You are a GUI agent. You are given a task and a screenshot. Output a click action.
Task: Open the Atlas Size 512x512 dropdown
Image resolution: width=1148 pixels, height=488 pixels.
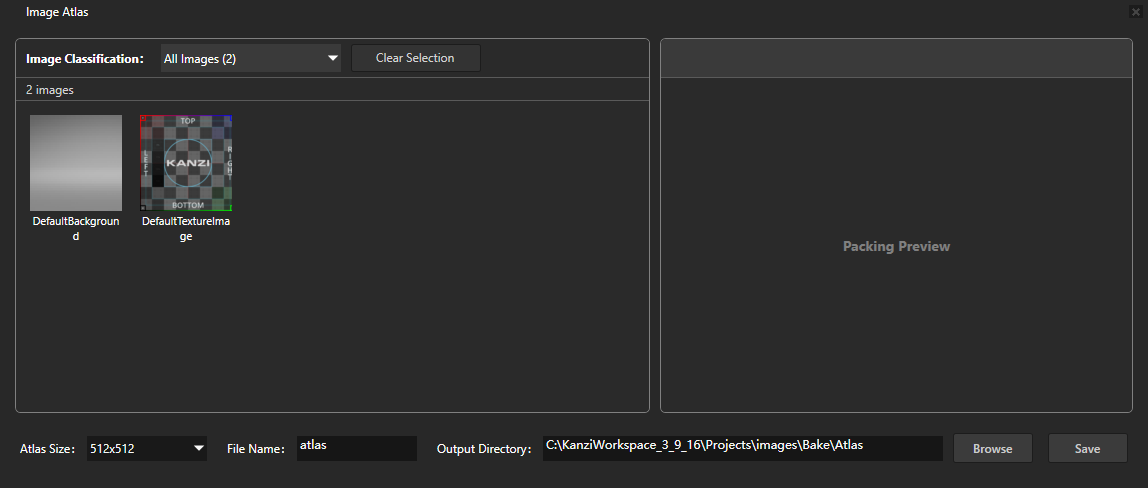(146, 448)
